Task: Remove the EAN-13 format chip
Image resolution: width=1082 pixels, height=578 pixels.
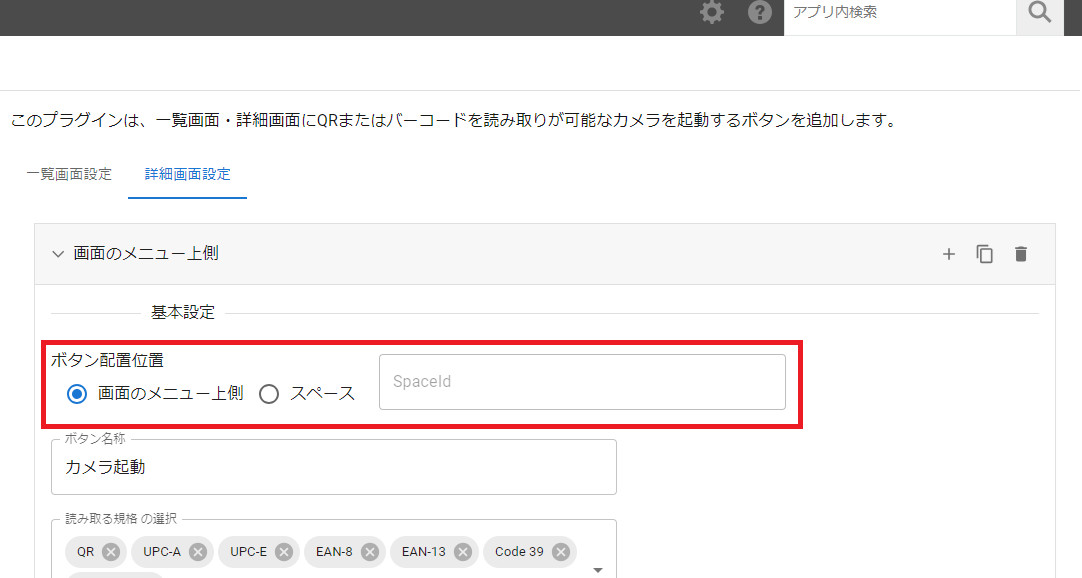Action: pos(462,551)
